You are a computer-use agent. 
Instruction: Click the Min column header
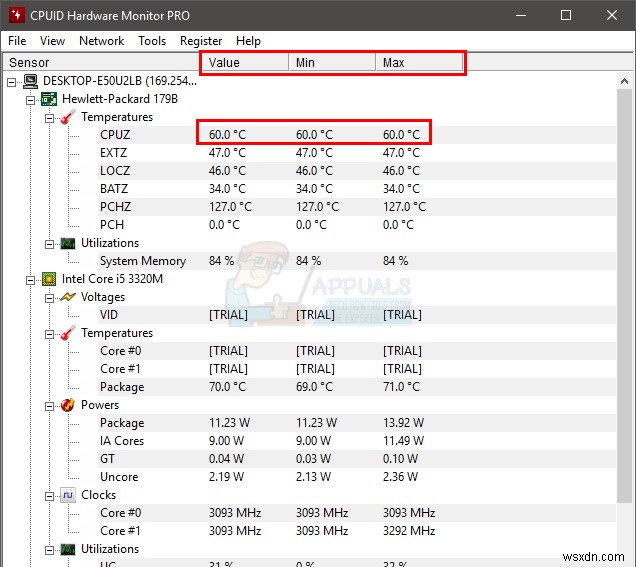click(x=332, y=62)
